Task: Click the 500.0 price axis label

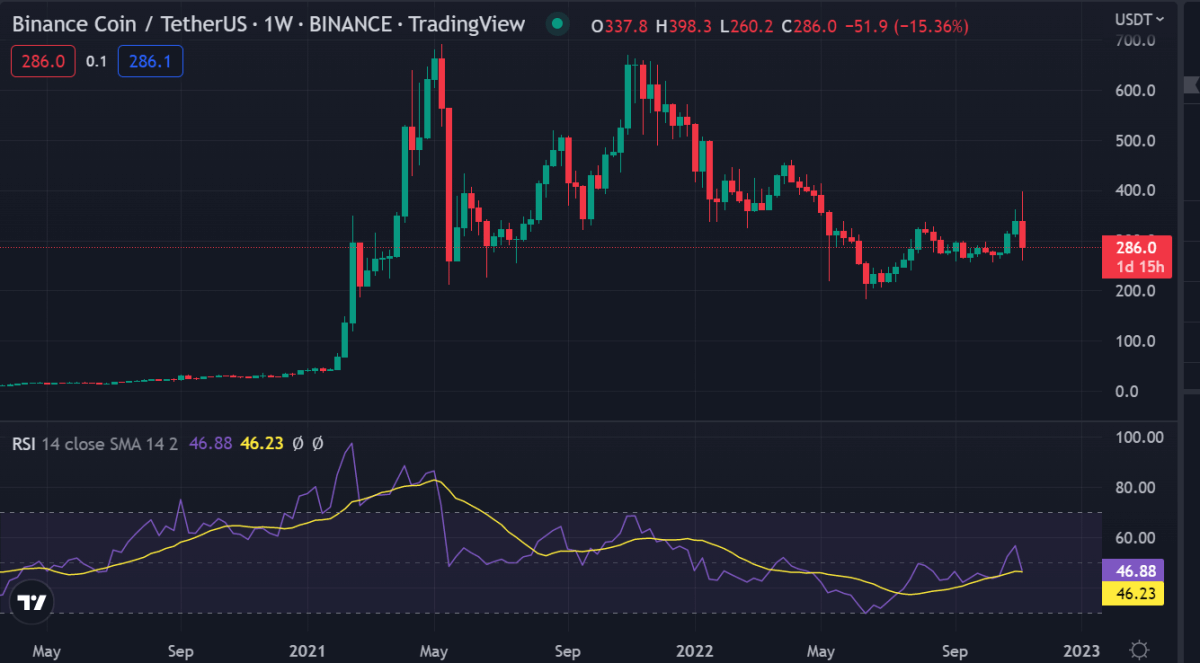Action: pos(1136,141)
